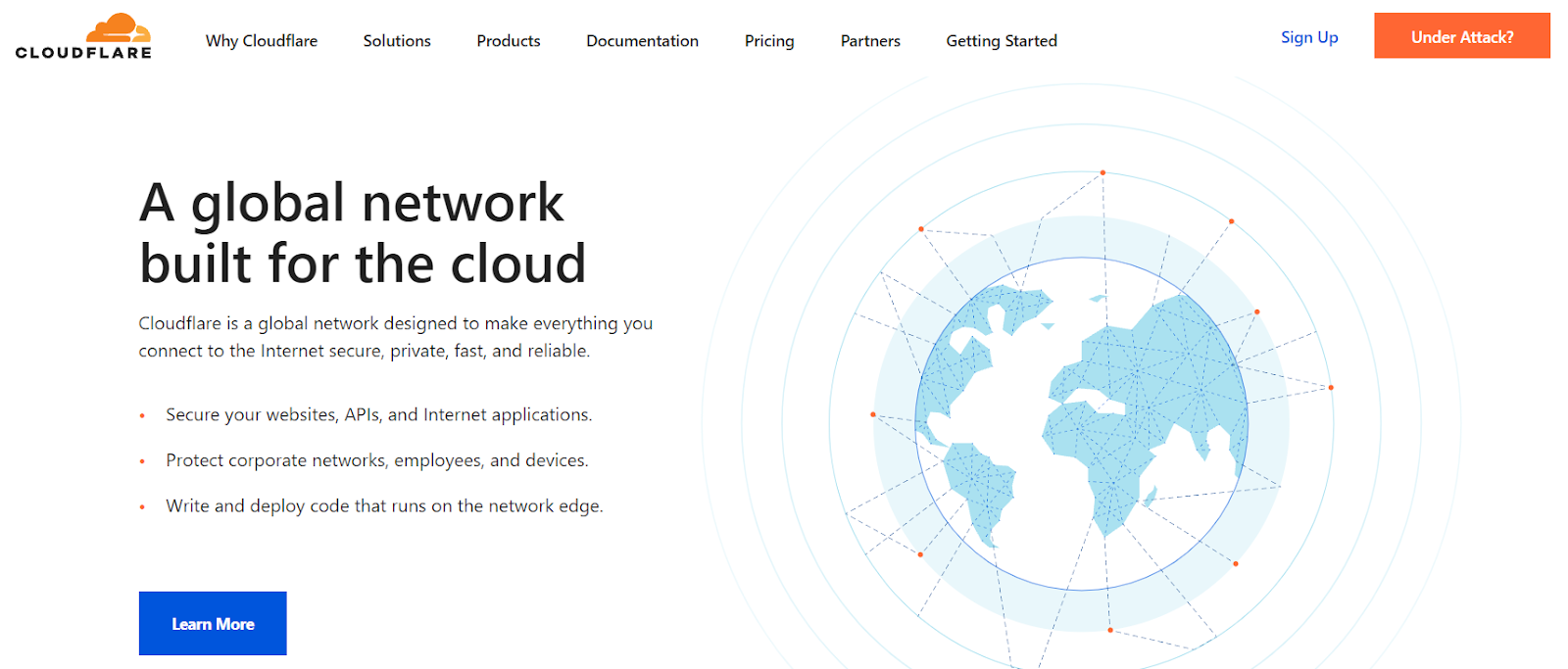Select Partners in the navigation bar
Viewport: 1568px width, 669px height.
tap(870, 41)
